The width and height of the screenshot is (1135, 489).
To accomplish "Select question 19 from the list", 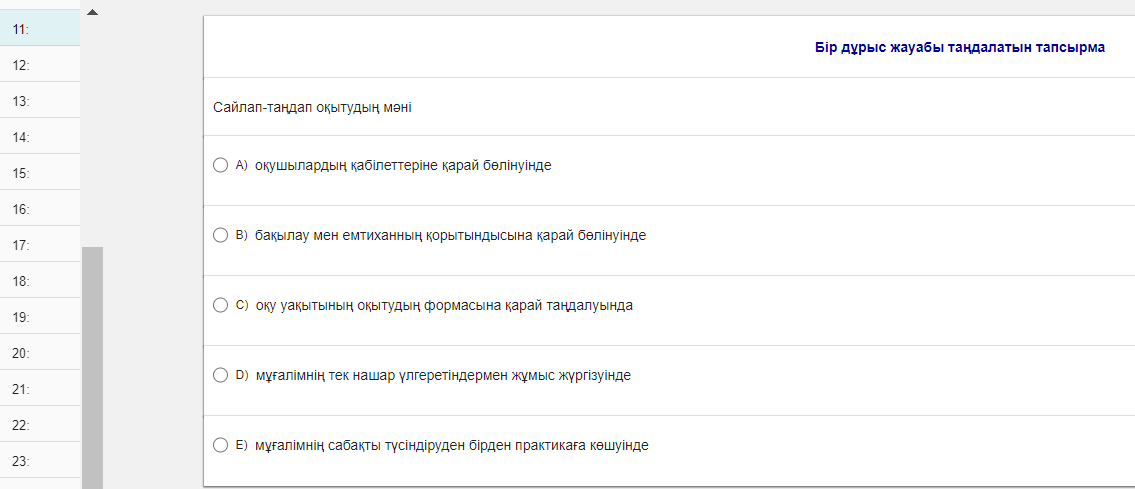I will [40, 317].
